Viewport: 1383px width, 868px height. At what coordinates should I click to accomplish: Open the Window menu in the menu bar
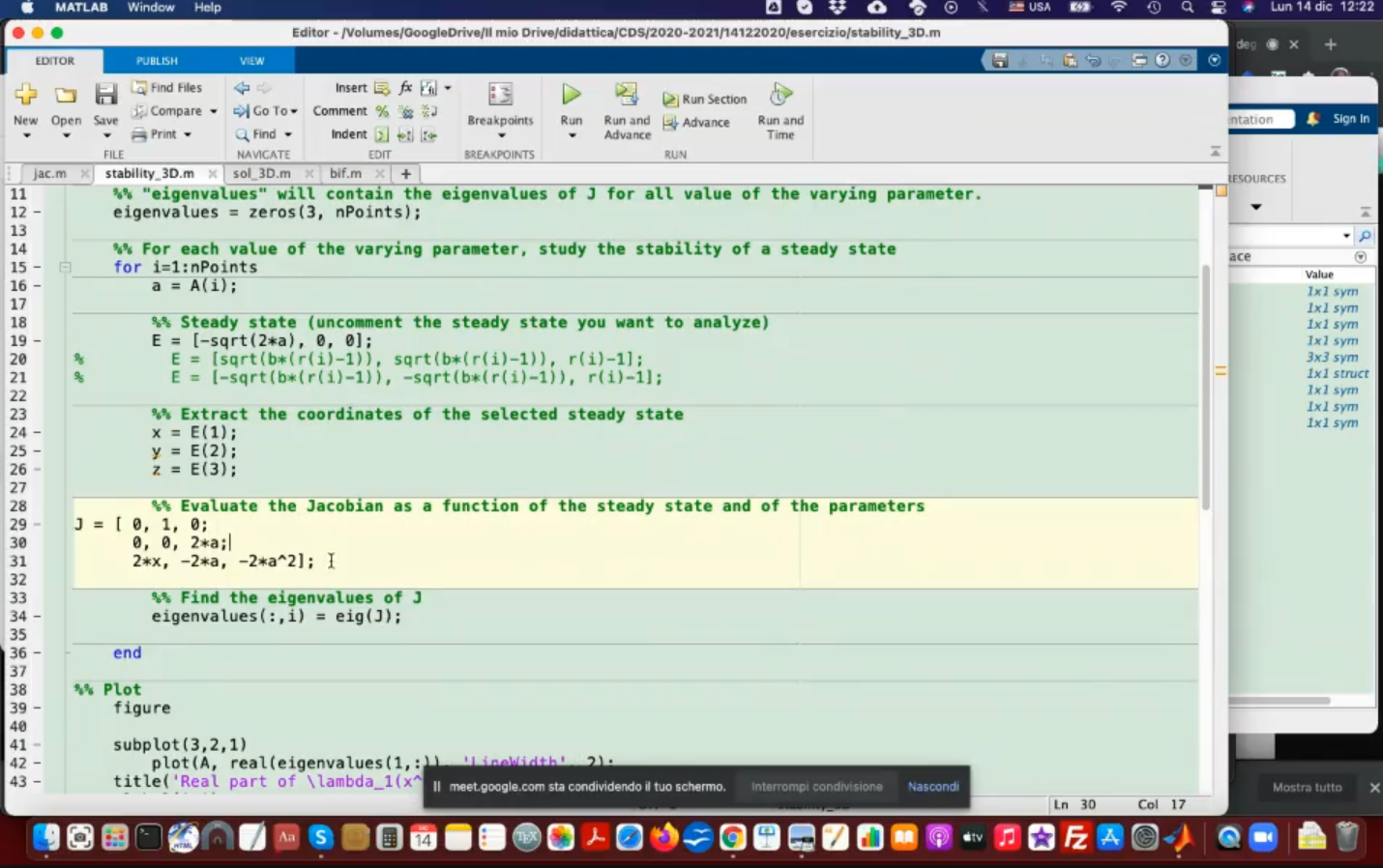(151, 8)
